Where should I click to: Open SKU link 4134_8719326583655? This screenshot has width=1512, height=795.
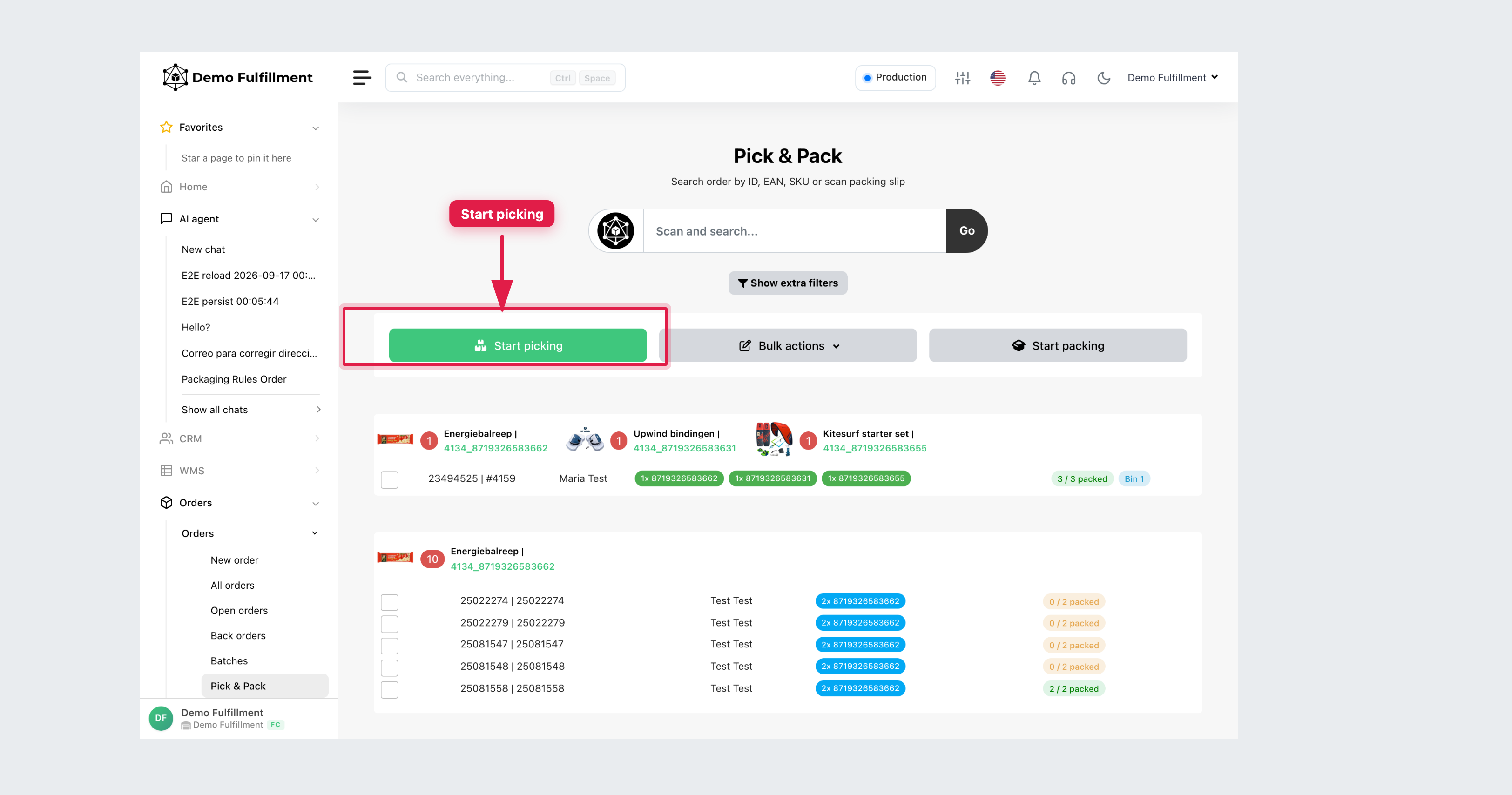click(875, 448)
